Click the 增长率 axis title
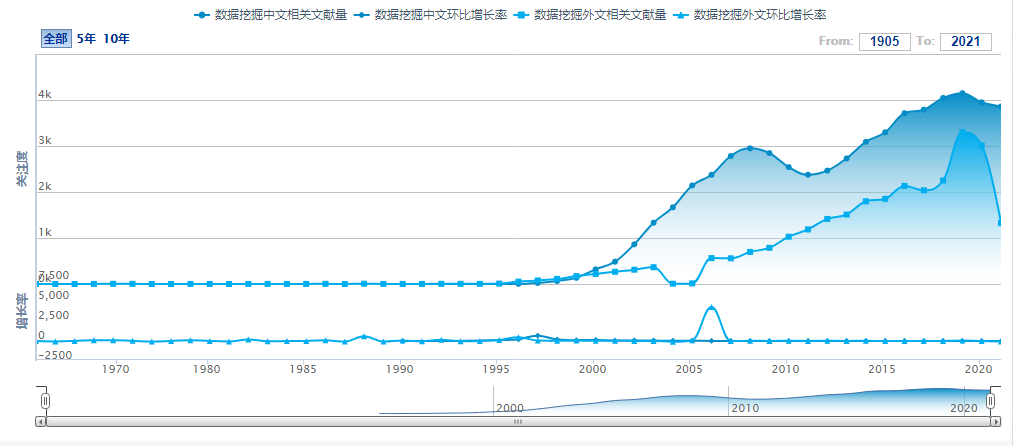The image size is (1033, 446). [22, 312]
